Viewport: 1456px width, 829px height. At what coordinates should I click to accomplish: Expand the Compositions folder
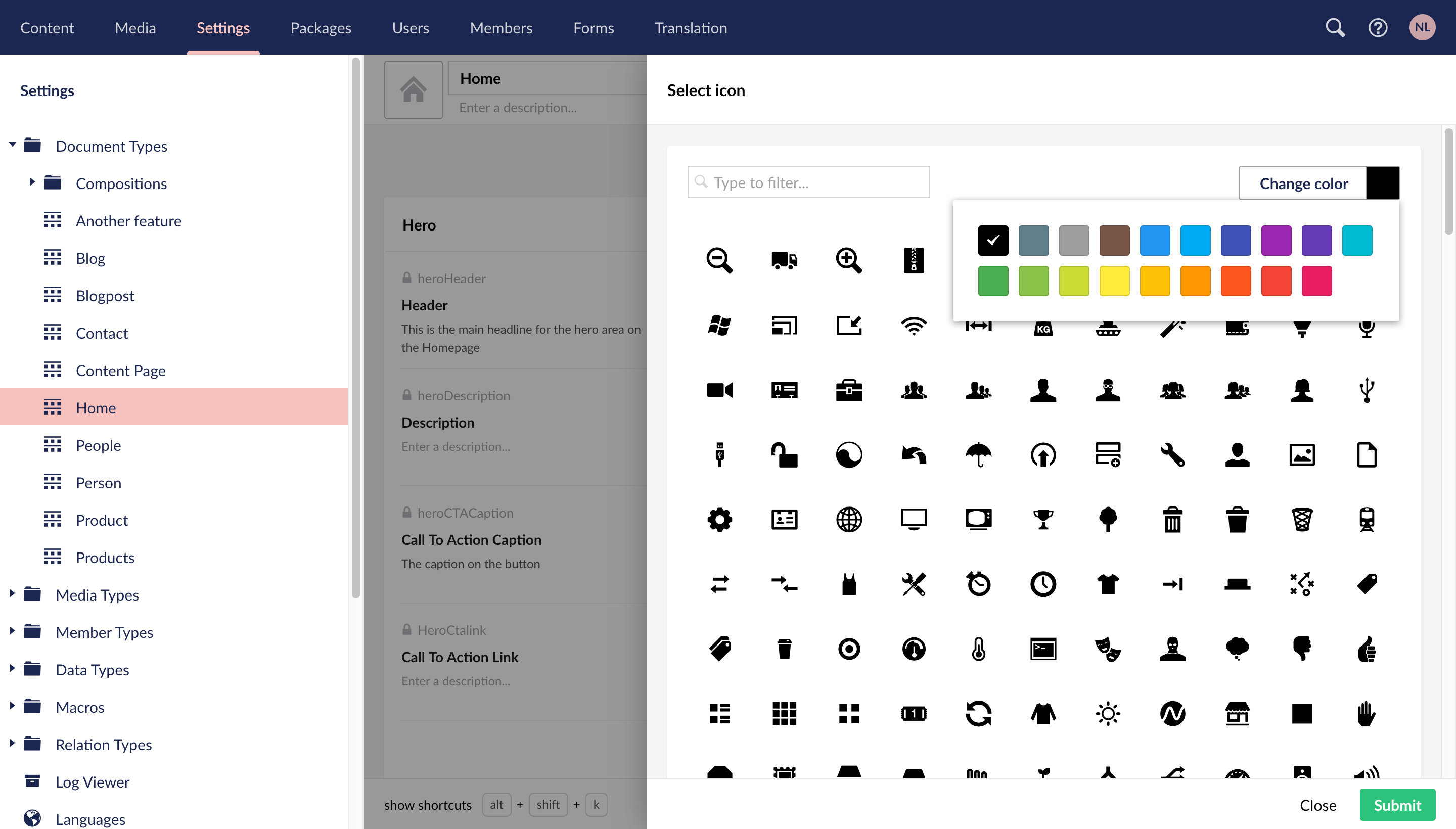click(32, 182)
